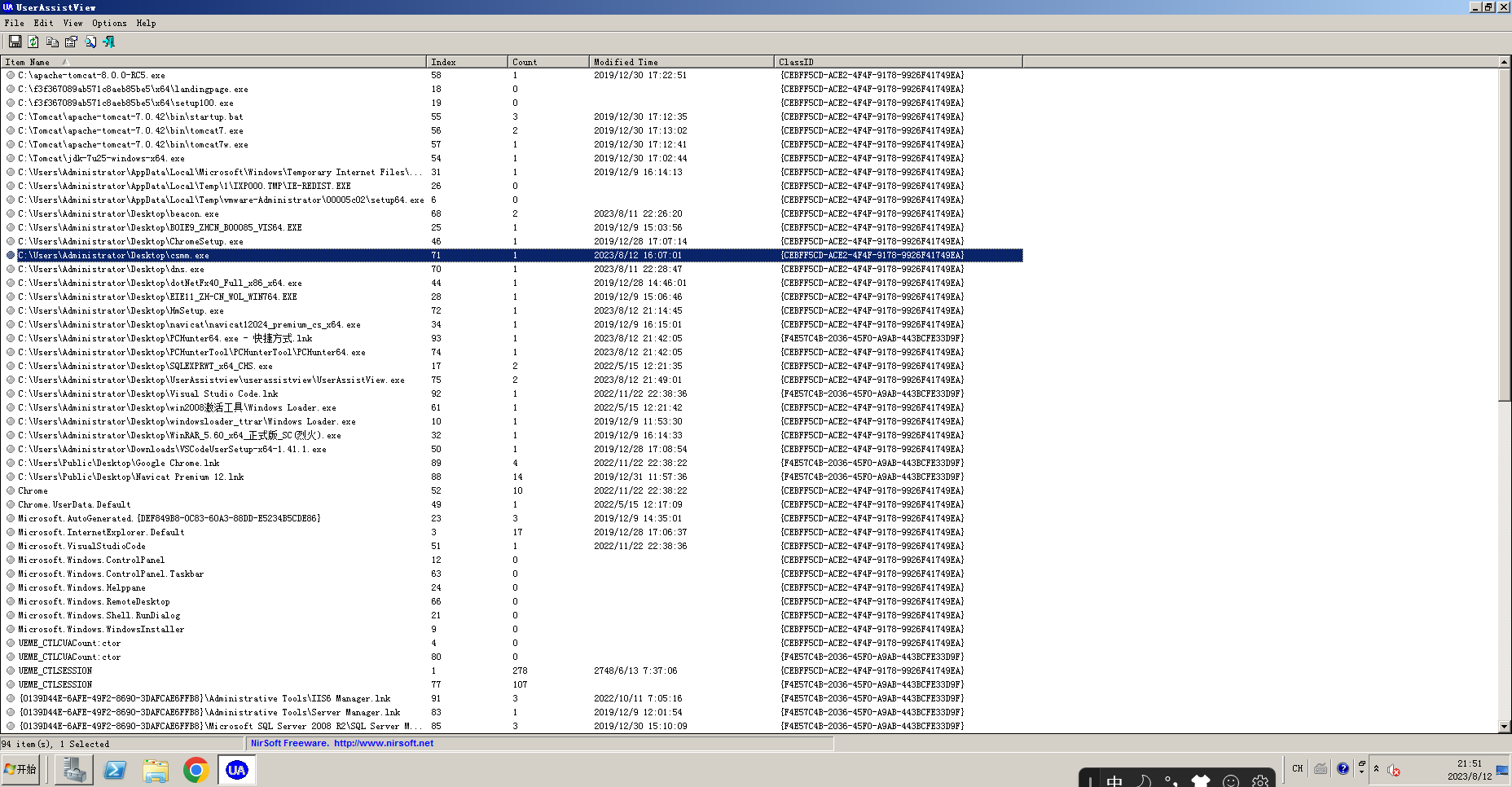The height and width of the screenshot is (787, 1512).
Task: Expand hidden system tray icons chevron
Action: 1377,768
